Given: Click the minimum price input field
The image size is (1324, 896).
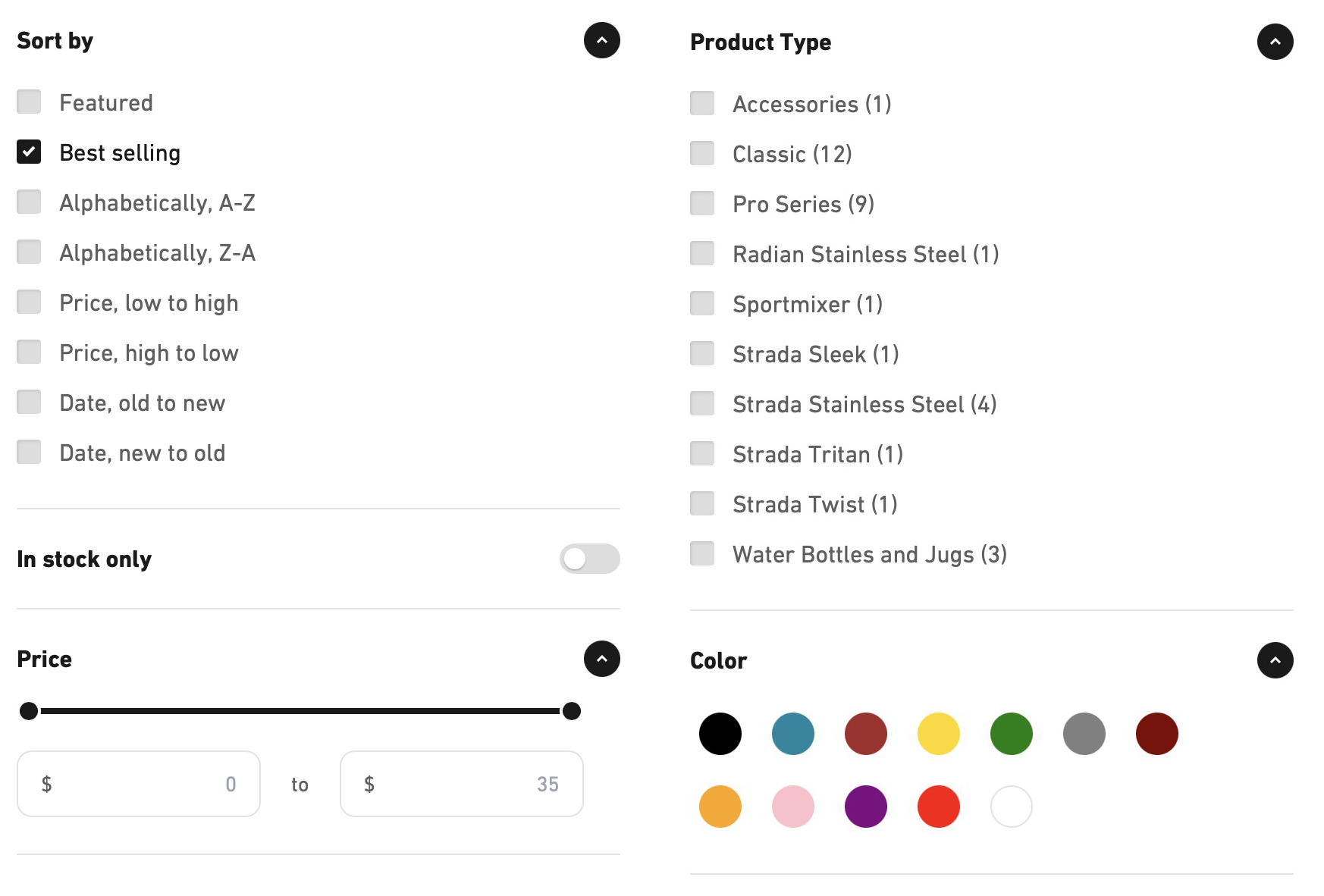Looking at the screenshot, I should (x=139, y=784).
